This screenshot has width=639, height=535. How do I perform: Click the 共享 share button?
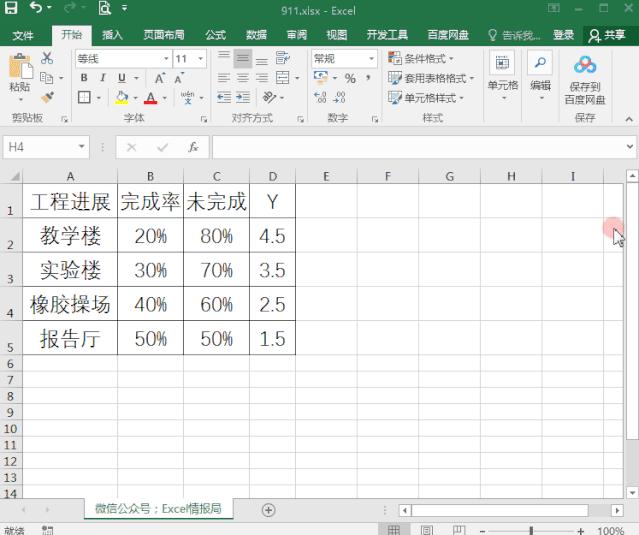pyautogui.click(x=607, y=35)
